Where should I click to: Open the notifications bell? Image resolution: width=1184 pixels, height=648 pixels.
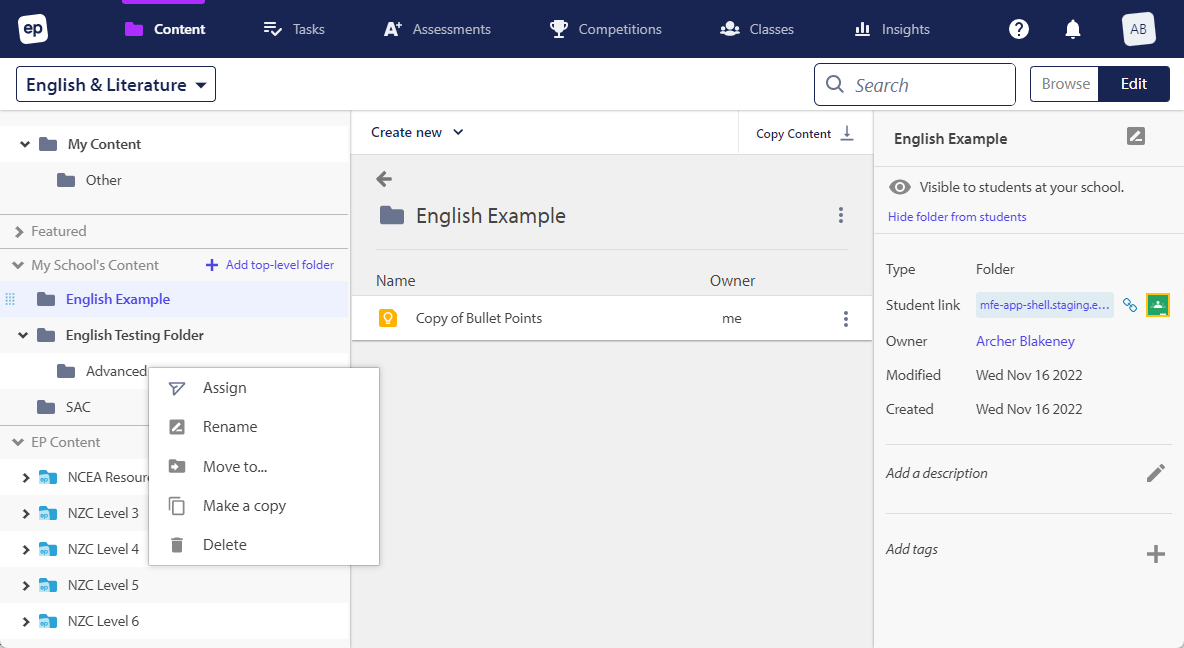point(1073,29)
